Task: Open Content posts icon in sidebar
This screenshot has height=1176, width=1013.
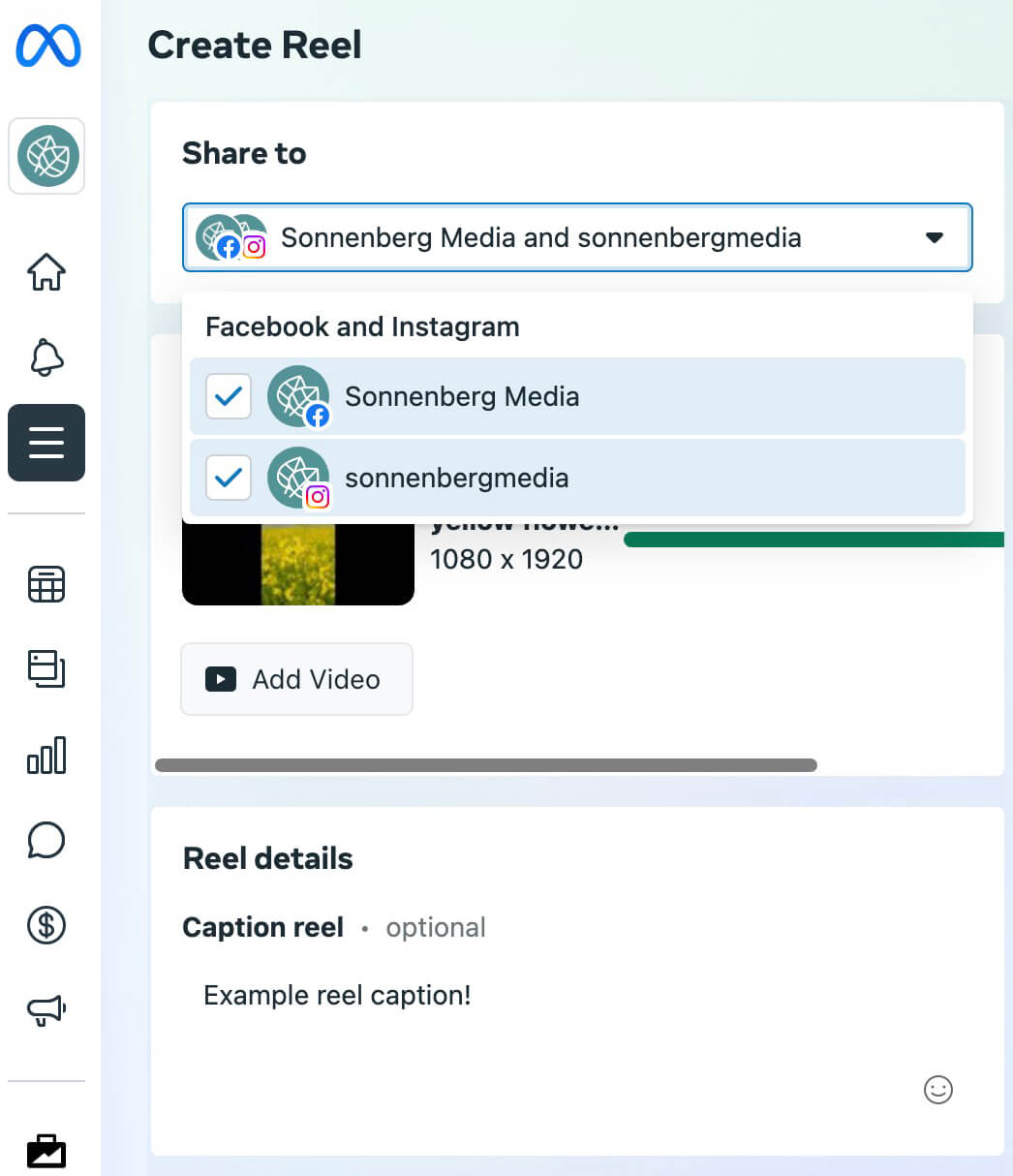Action: (x=46, y=668)
